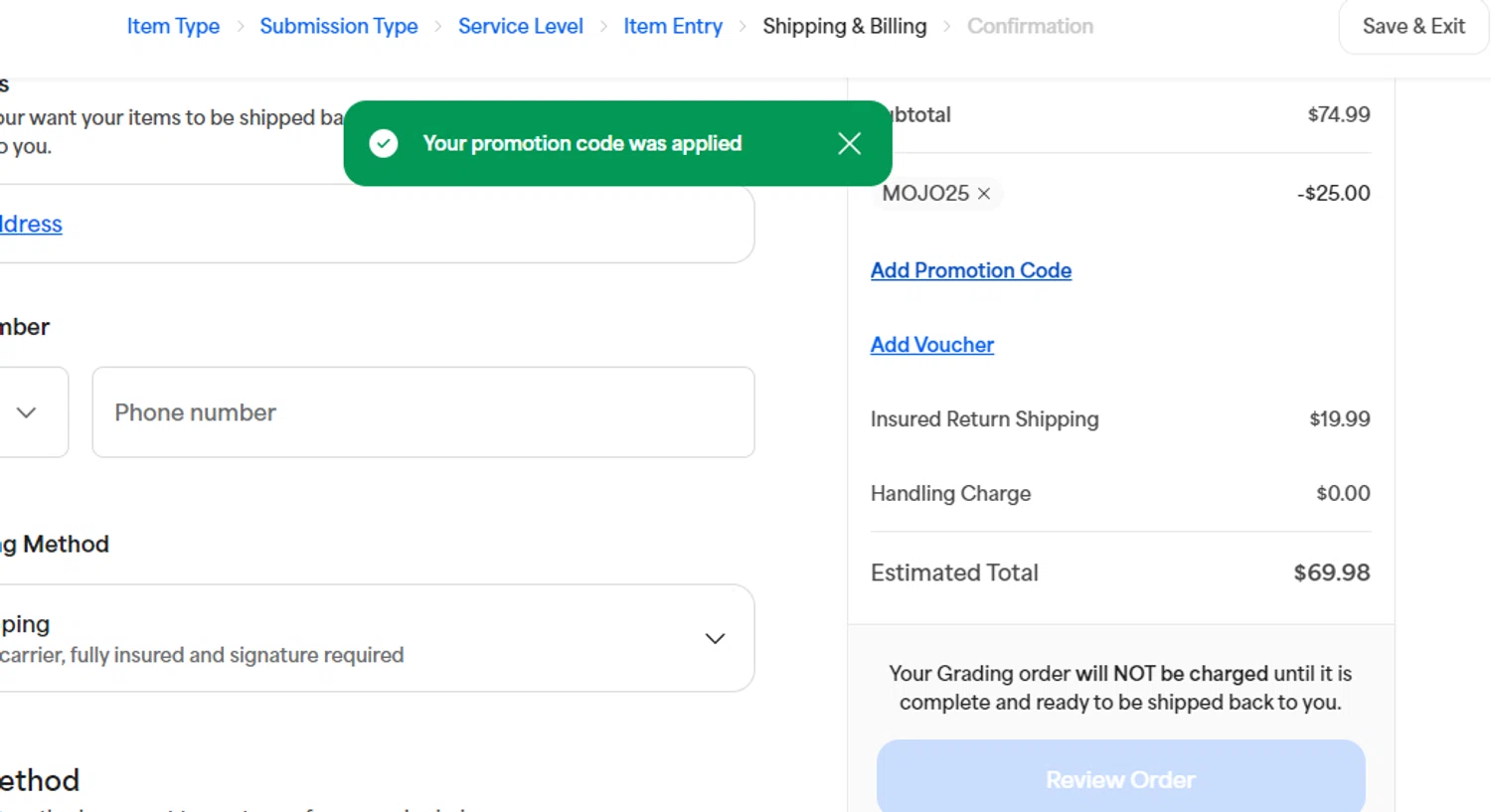The image size is (1491, 812).
Task: Open the phone country code dropdown
Action: (28, 412)
